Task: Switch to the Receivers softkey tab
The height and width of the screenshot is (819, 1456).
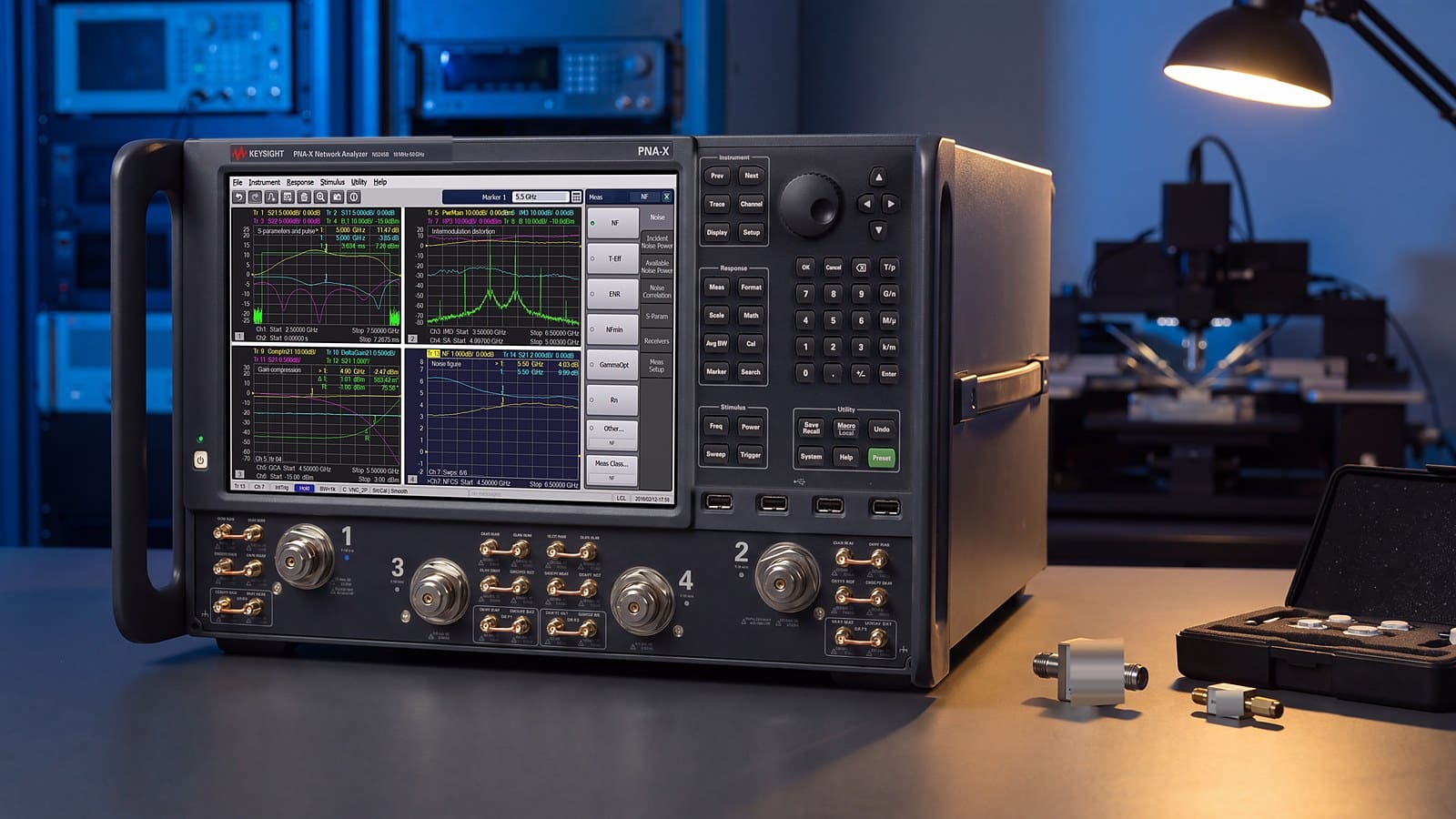Action: click(657, 341)
